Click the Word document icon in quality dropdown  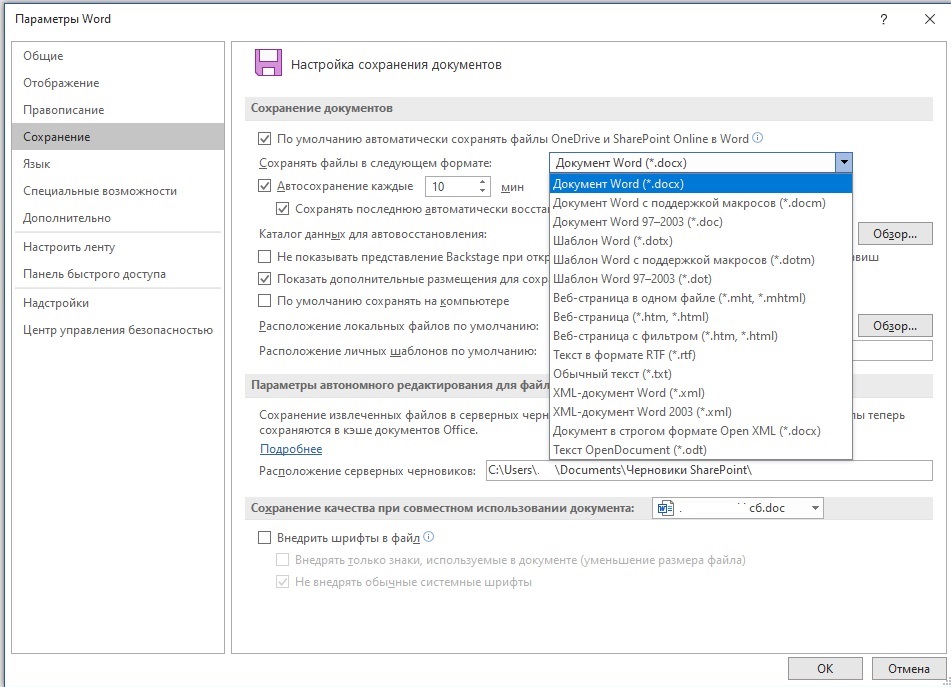pos(665,508)
